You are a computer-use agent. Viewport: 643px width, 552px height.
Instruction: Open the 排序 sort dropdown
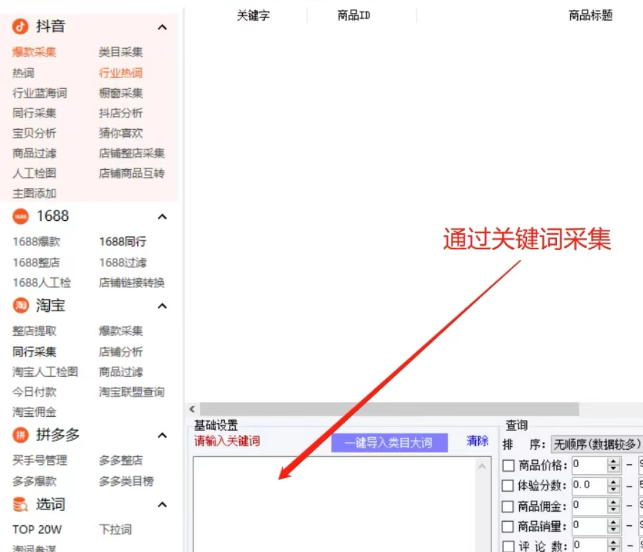coord(597,444)
